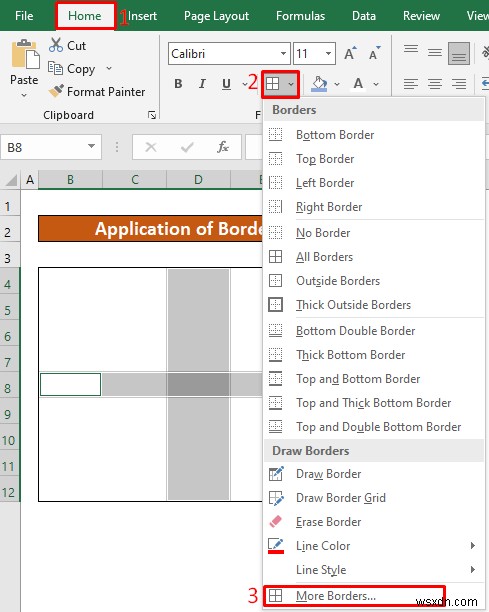Choose Bottom Border from menu
This screenshot has width=489, height=612.
click(373, 135)
